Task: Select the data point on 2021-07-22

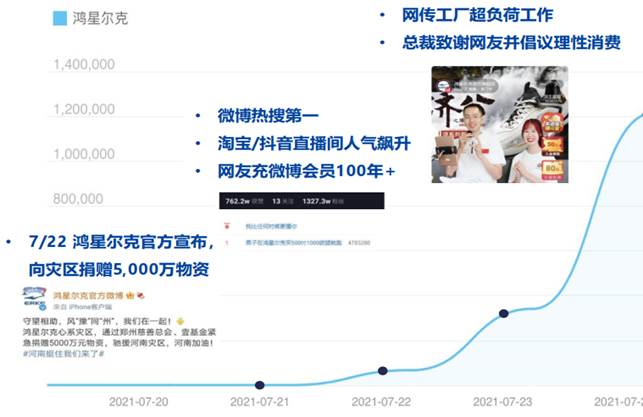Action: click(x=383, y=371)
